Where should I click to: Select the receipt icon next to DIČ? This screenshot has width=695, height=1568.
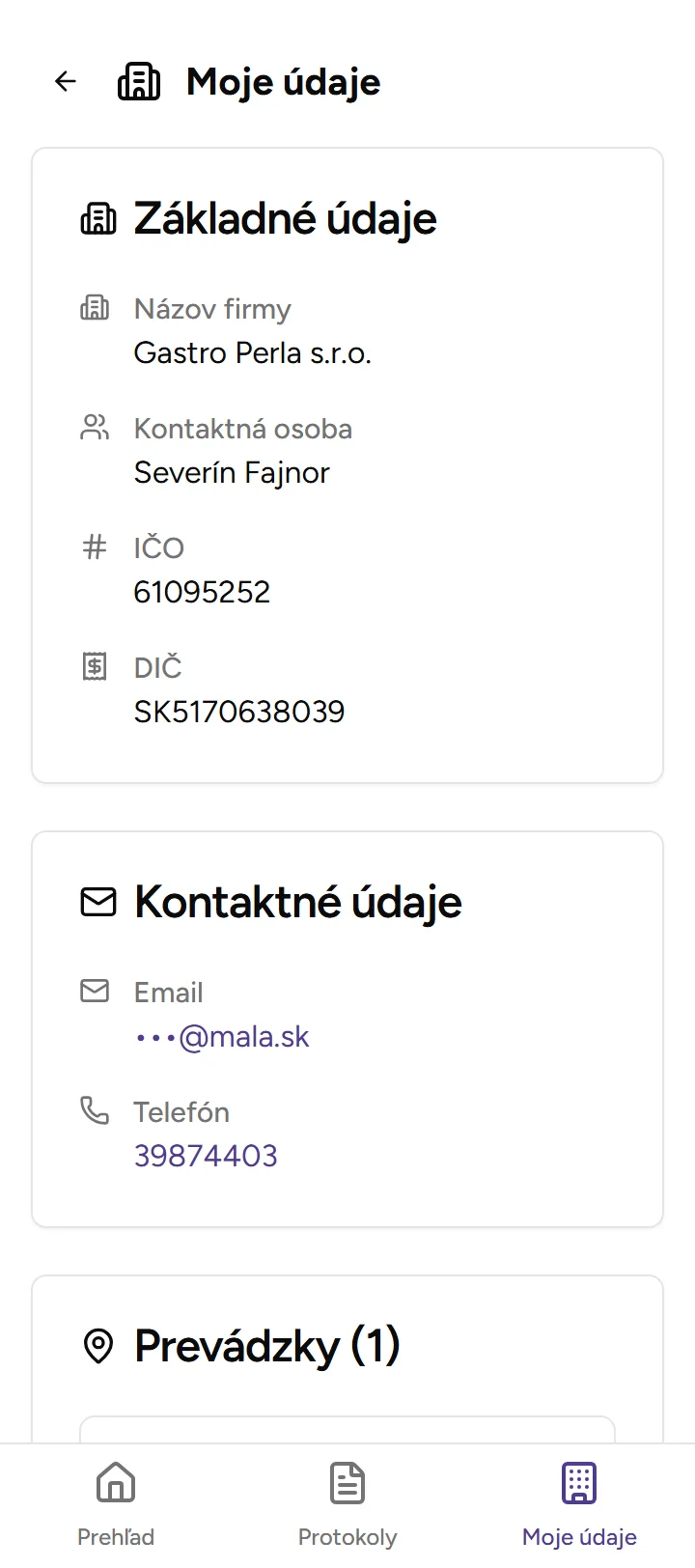point(94,666)
